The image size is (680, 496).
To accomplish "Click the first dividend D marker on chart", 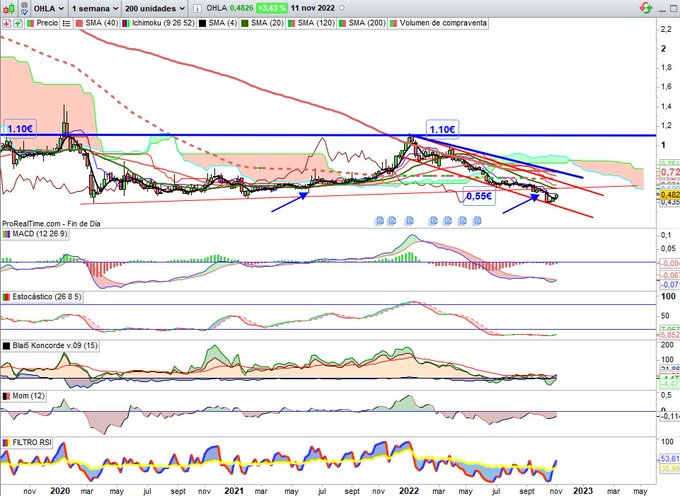I will [379, 221].
